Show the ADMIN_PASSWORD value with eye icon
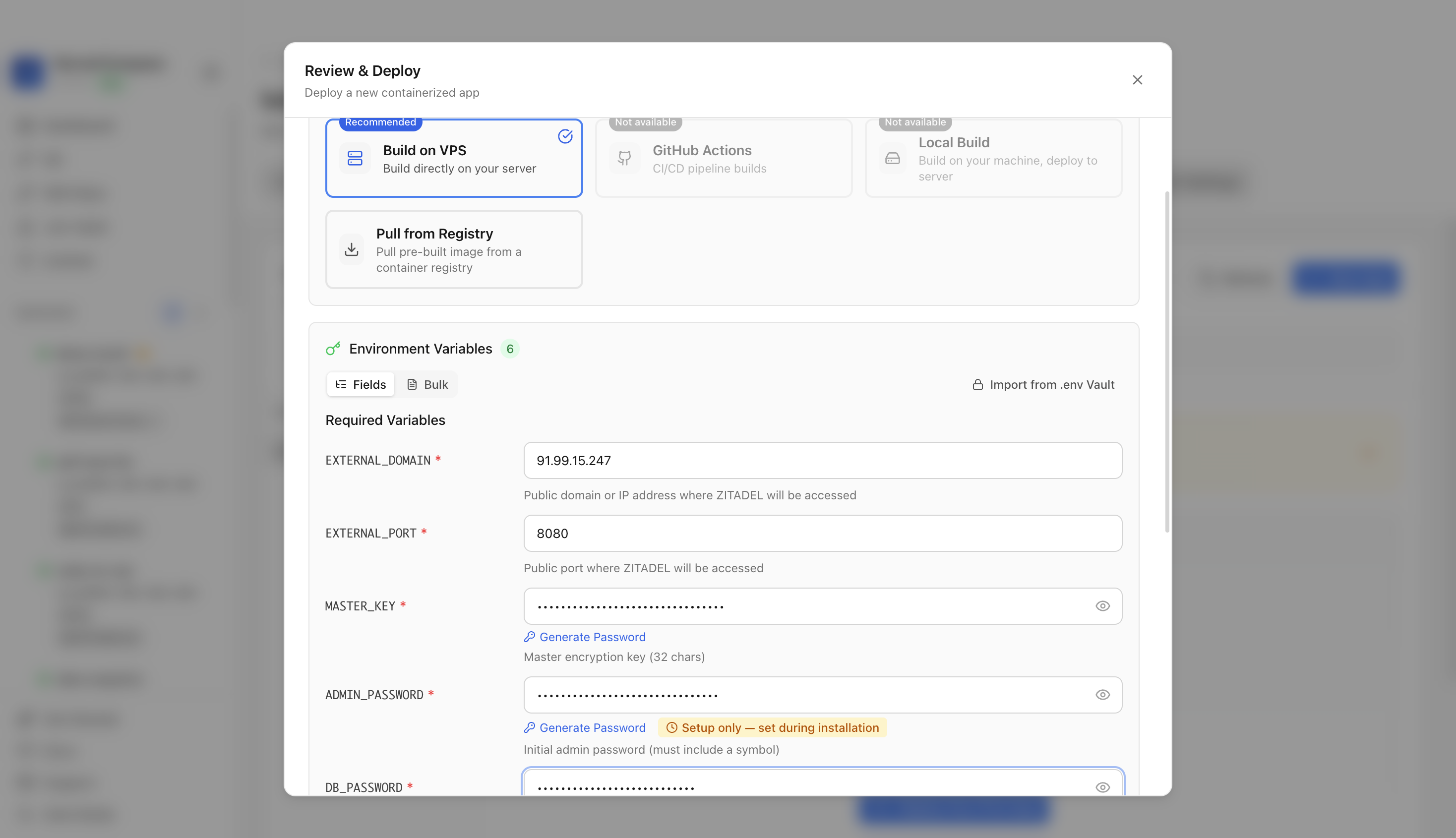Screen dimensions: 1456x838 (1102, 695)
